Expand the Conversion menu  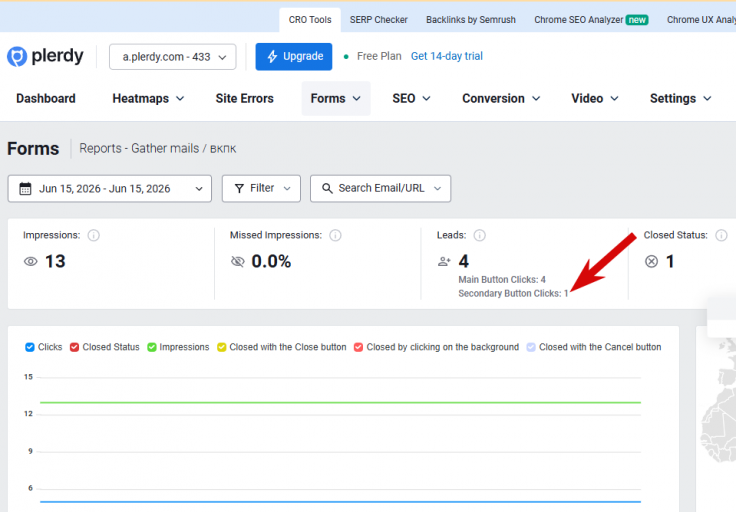point(501,99)
